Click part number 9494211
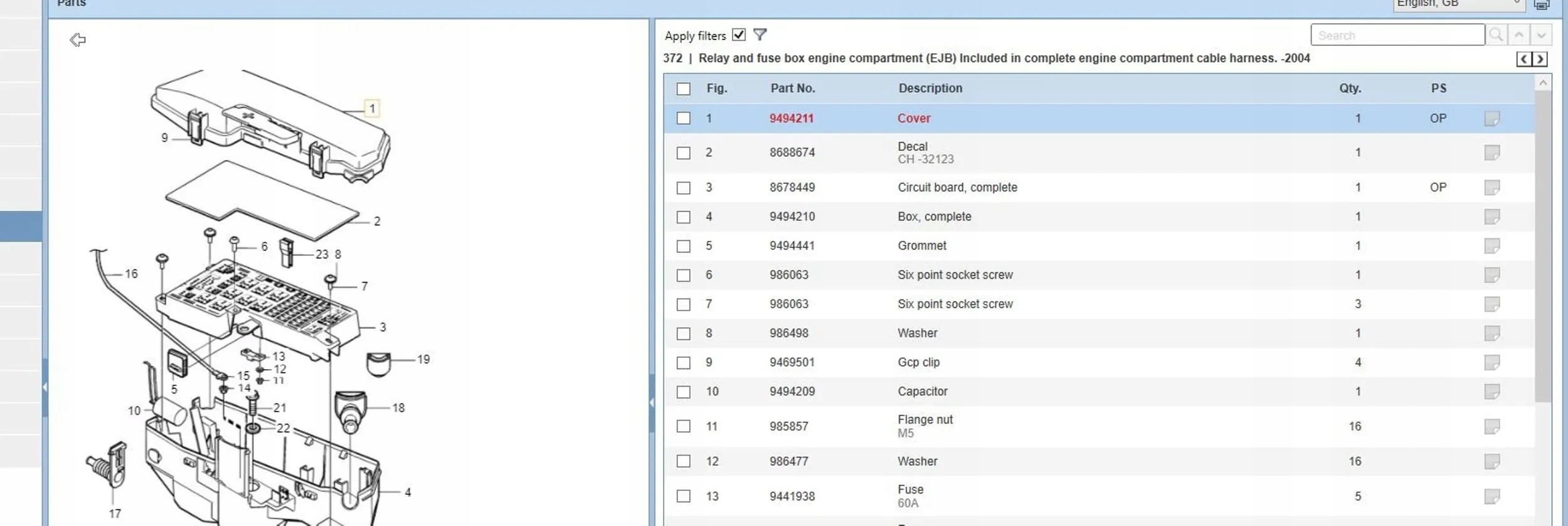 point(791,119)
